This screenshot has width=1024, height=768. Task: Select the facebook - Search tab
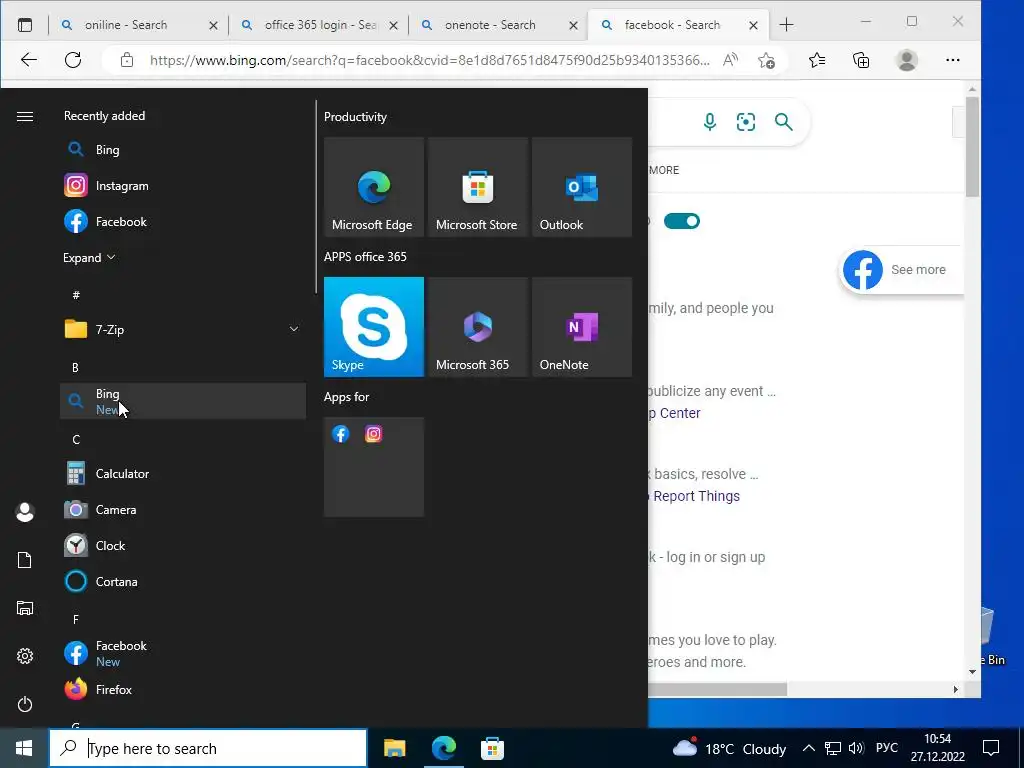679,25
